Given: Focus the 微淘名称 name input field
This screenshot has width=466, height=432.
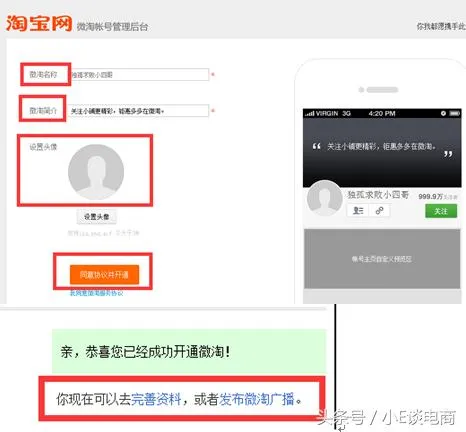Looking at the screenshot, I should pyautogui.click(x=140, y=75).
